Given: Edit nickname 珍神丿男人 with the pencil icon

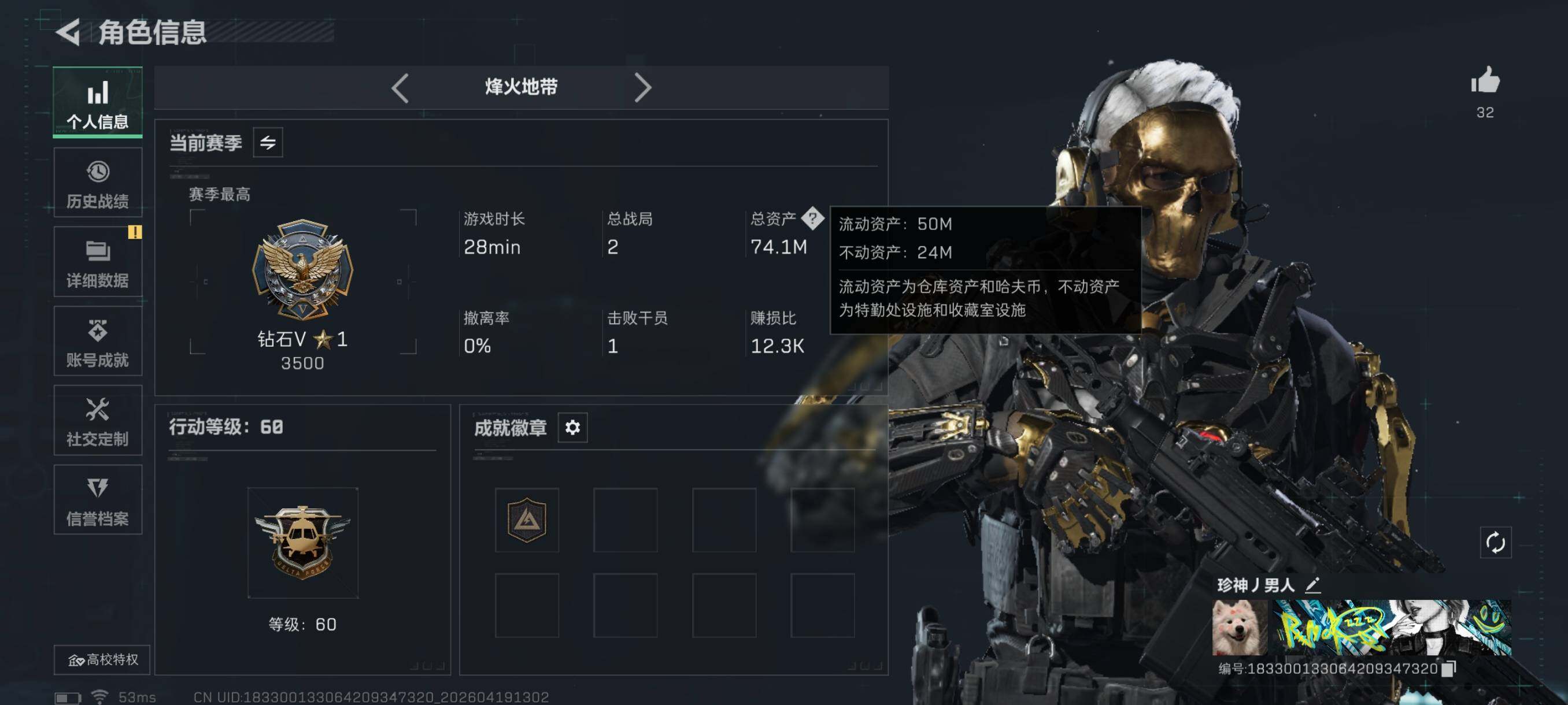Looking at the screenshot, I should (x=1312, y=585).
